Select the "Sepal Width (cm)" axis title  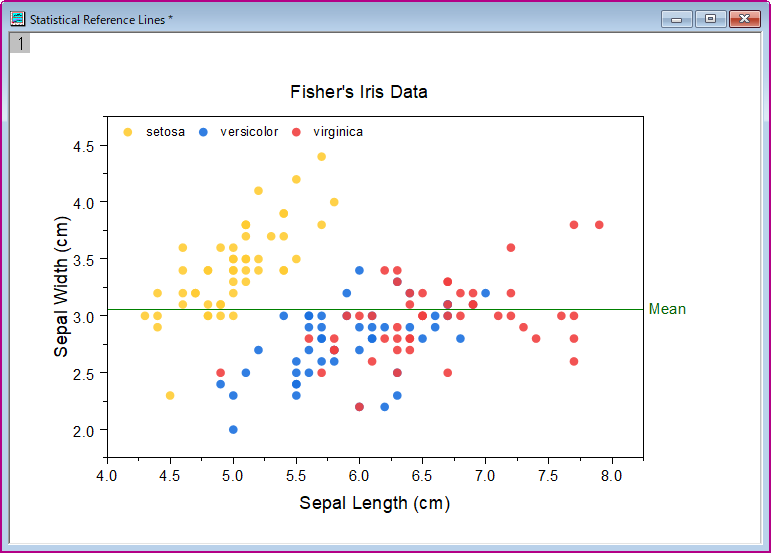(61, 287)
